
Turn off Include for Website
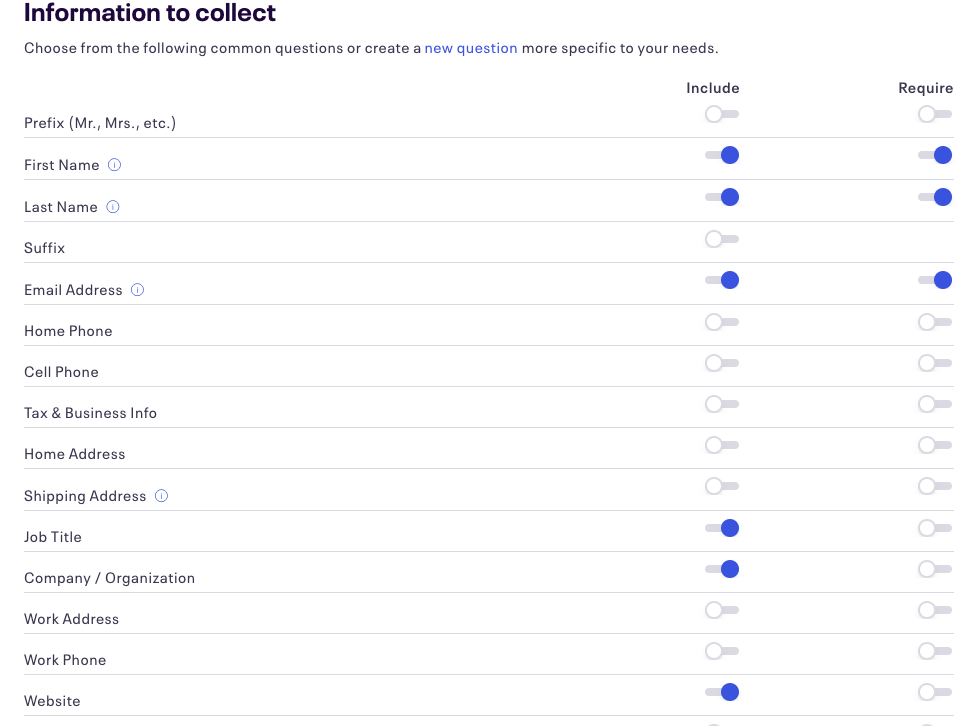click(721, 692)
